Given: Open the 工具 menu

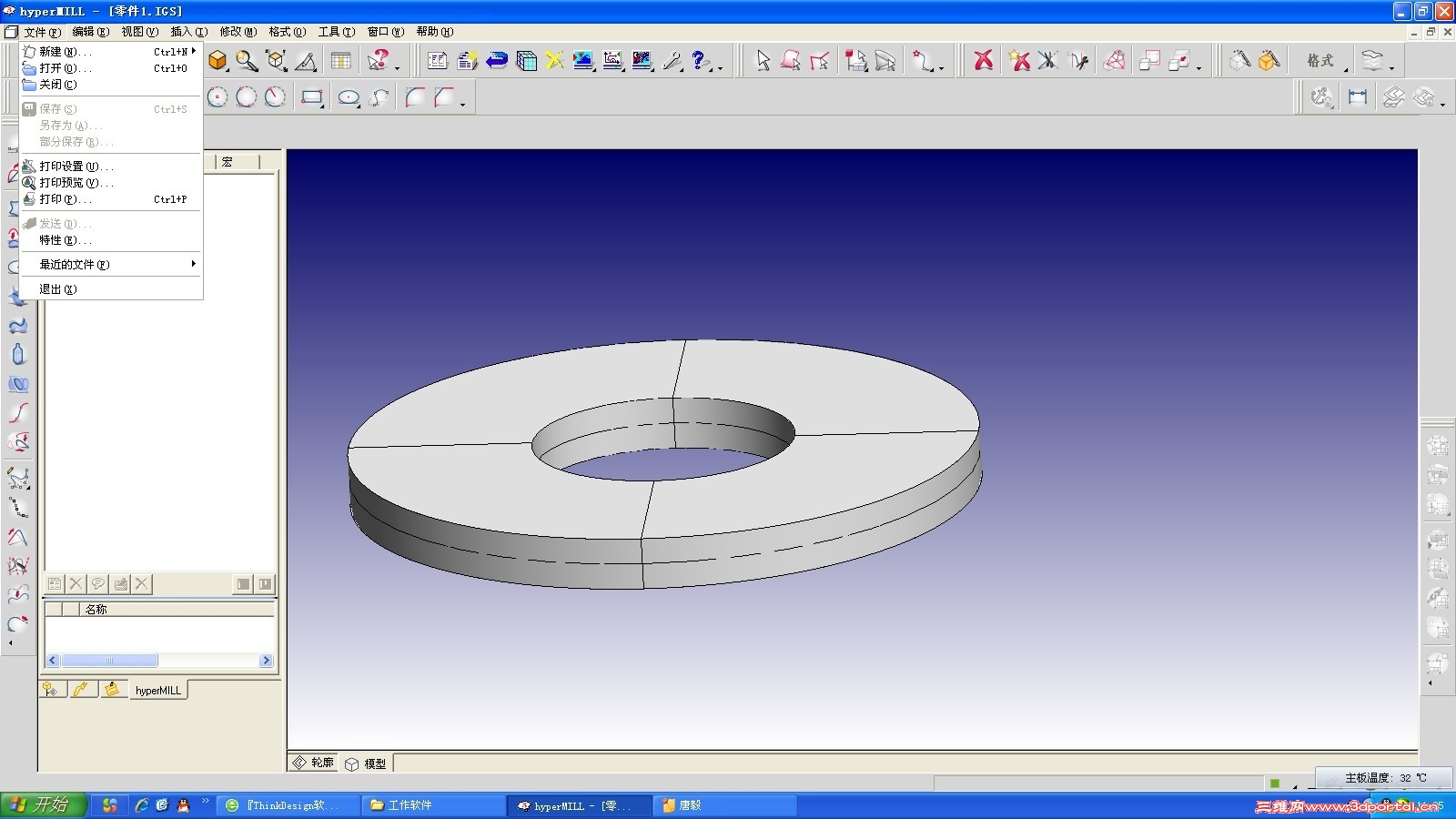Looking at the screenshot, I should click(x=336, y=32).
